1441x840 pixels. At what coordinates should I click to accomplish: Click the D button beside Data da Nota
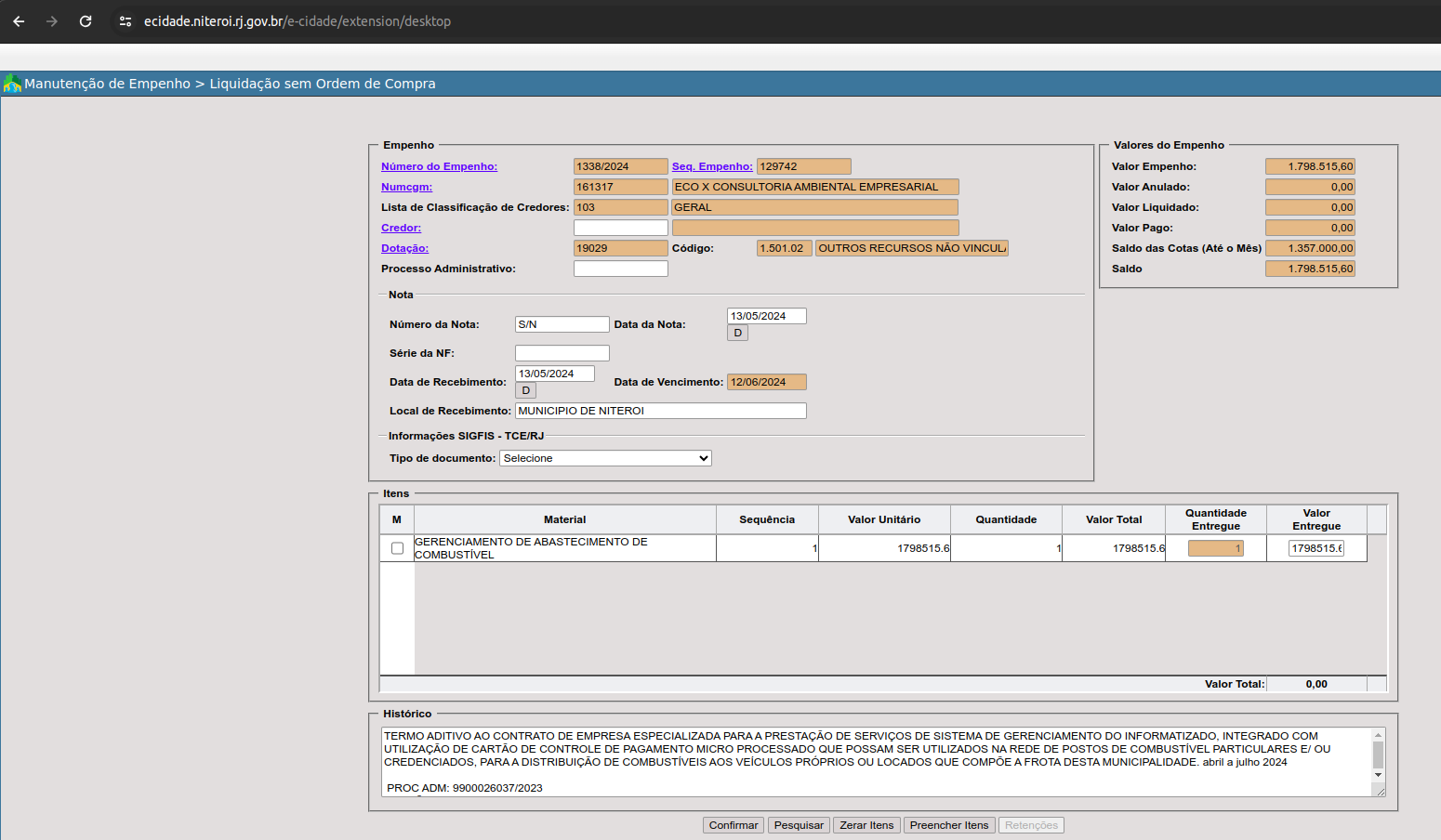[737, 334]
